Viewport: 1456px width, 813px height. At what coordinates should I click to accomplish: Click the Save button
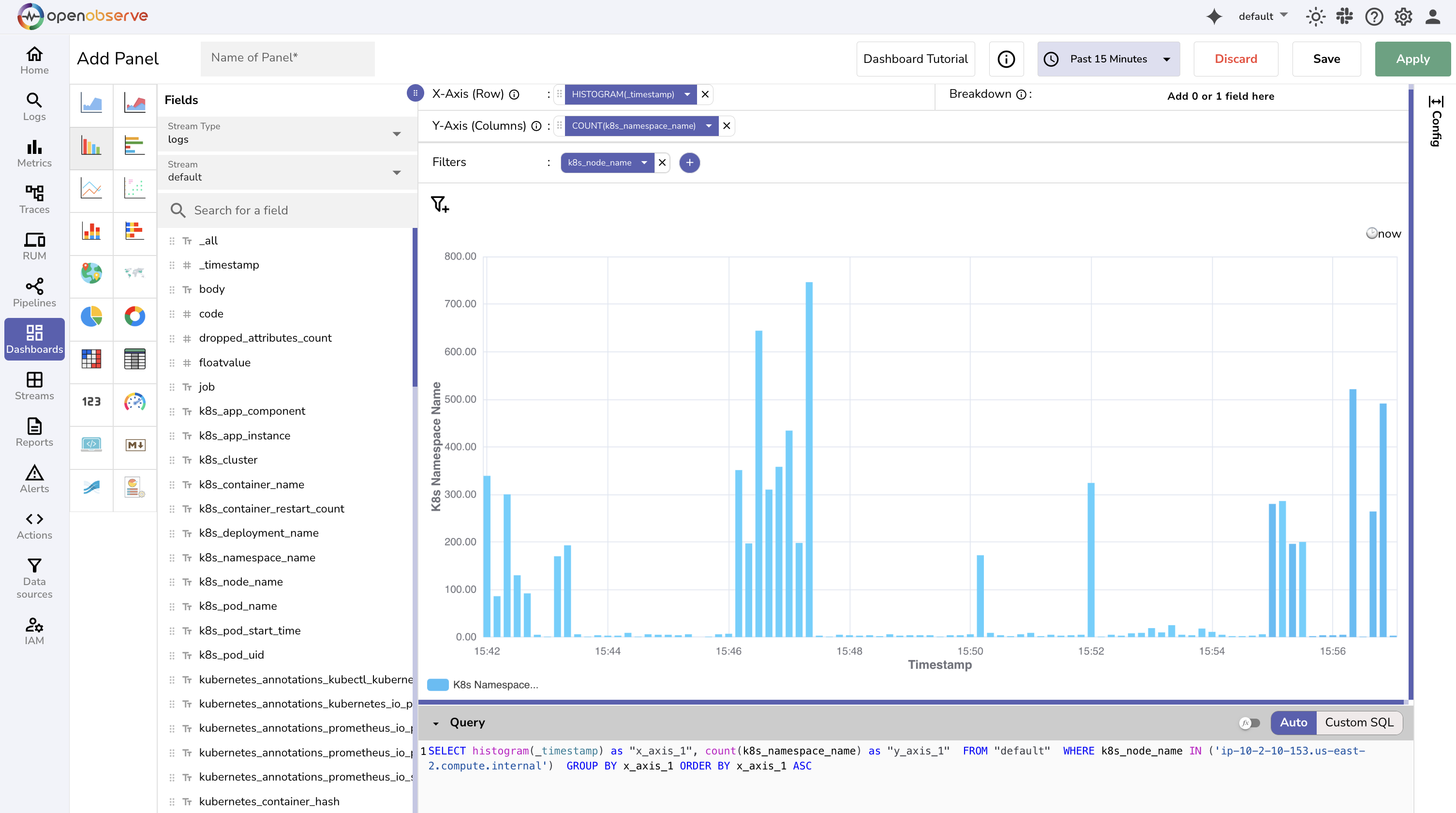pyautogui.click(x=1326, y=59)
